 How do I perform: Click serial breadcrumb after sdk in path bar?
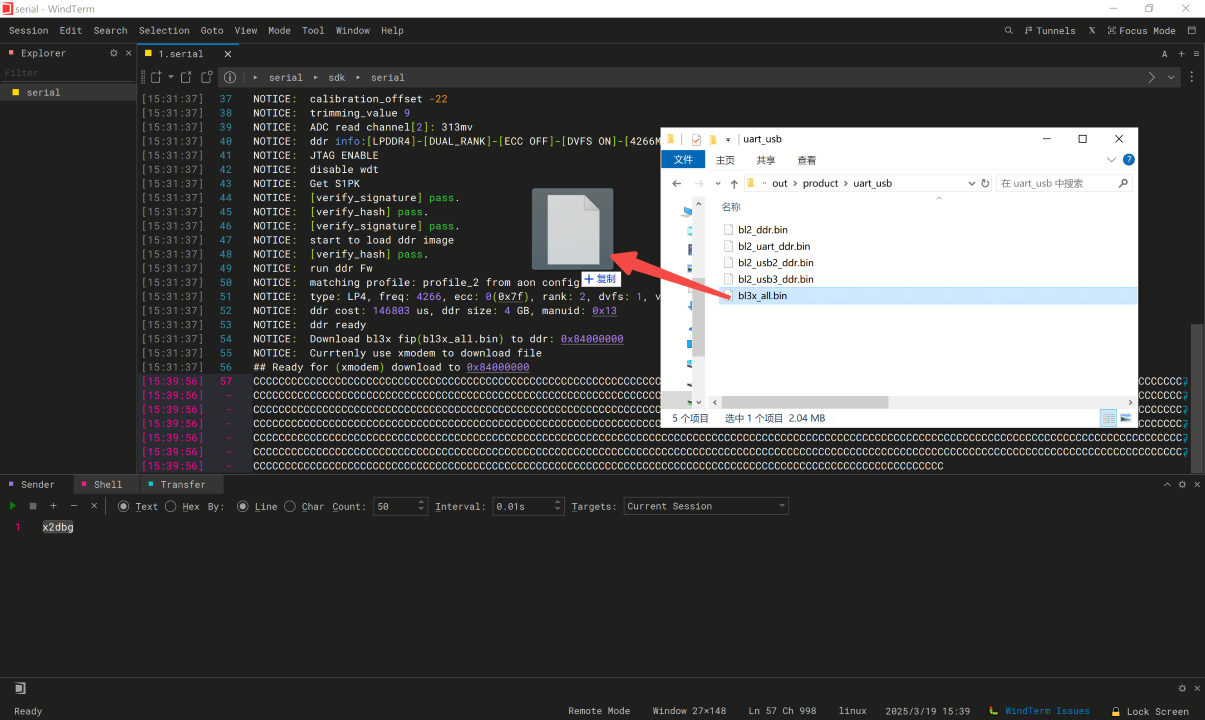(388, 77)
